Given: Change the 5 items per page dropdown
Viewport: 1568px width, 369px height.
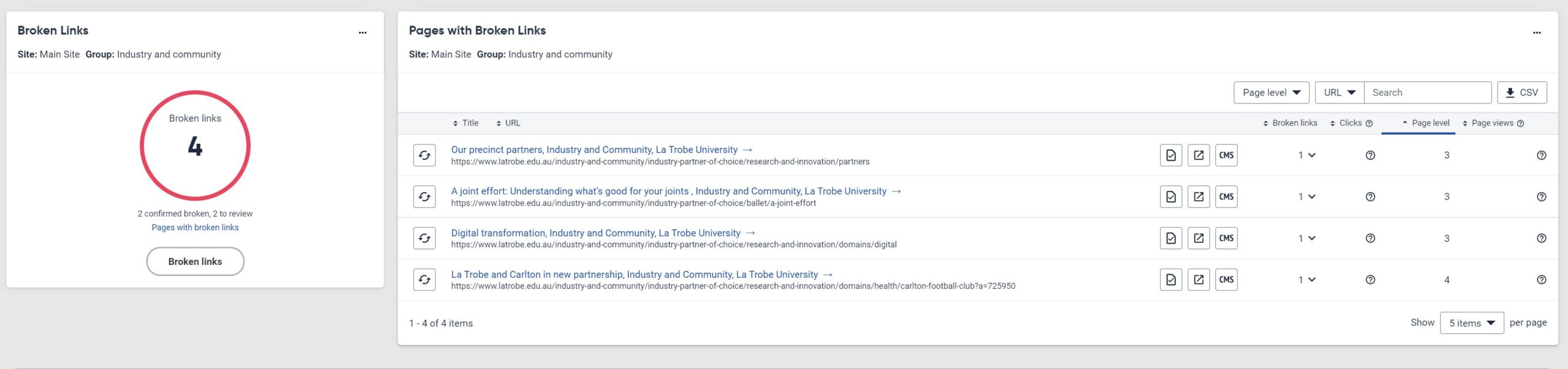Looking at the screenshot, I should tap(1471, 323).
